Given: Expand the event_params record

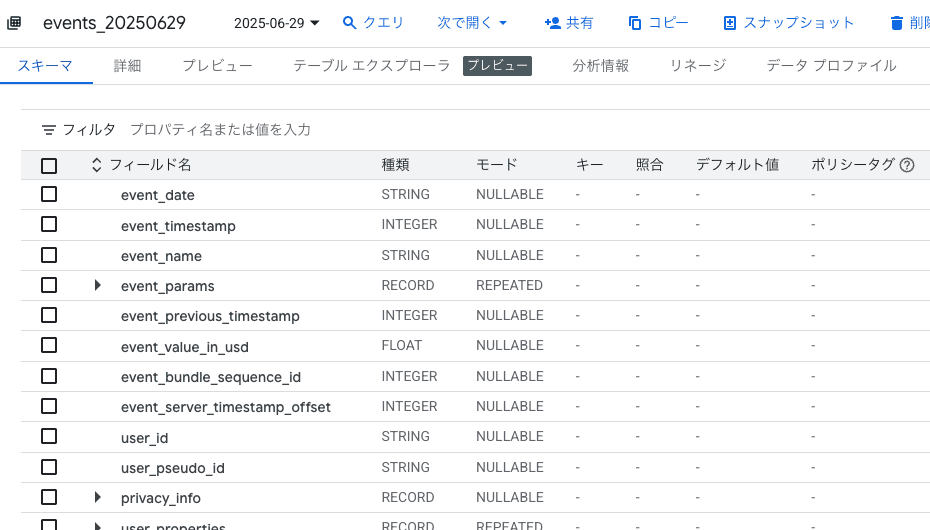Looking at the screenshot, I should (98, 285).
